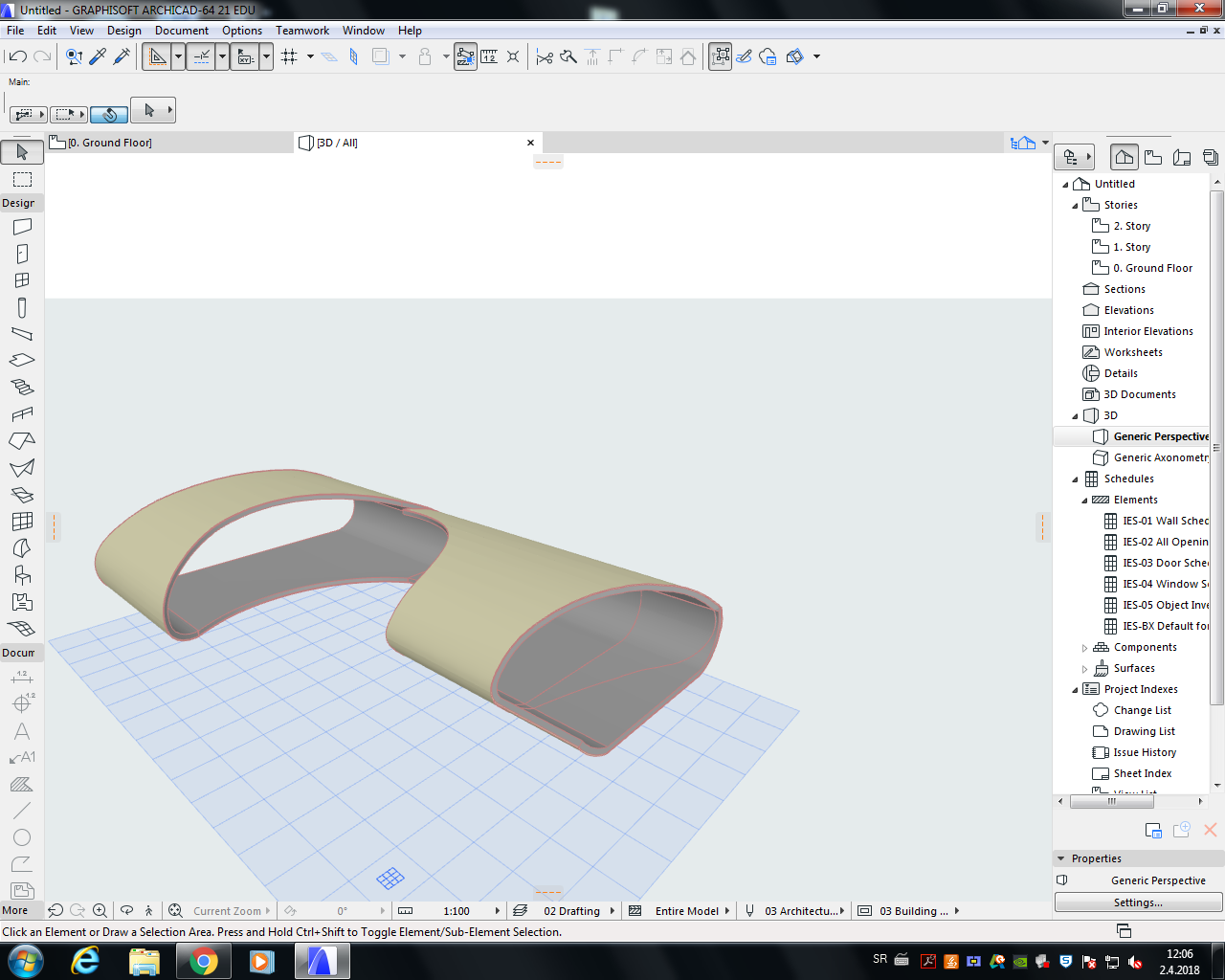
Task: Select the Arrow tool in the toolbox
Action: click(22, 152)
